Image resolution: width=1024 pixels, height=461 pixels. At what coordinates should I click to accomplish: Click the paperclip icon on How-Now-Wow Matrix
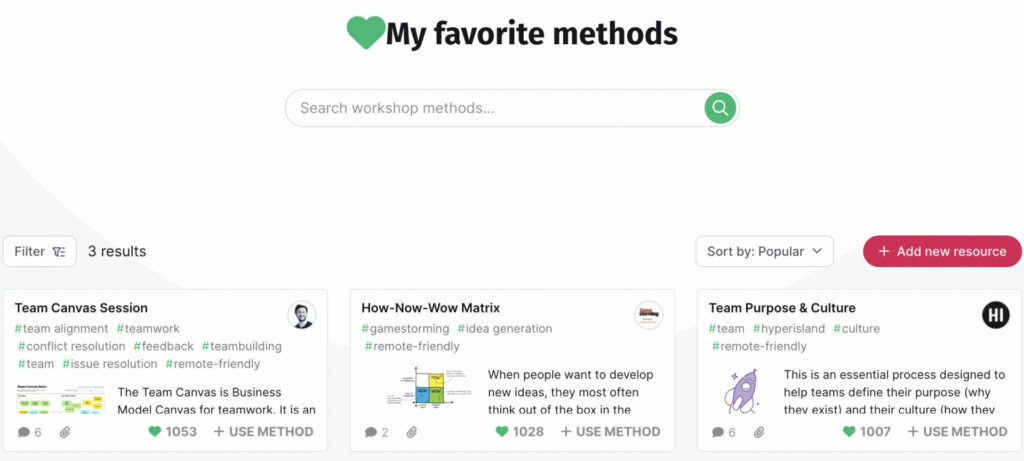(411, 432)
